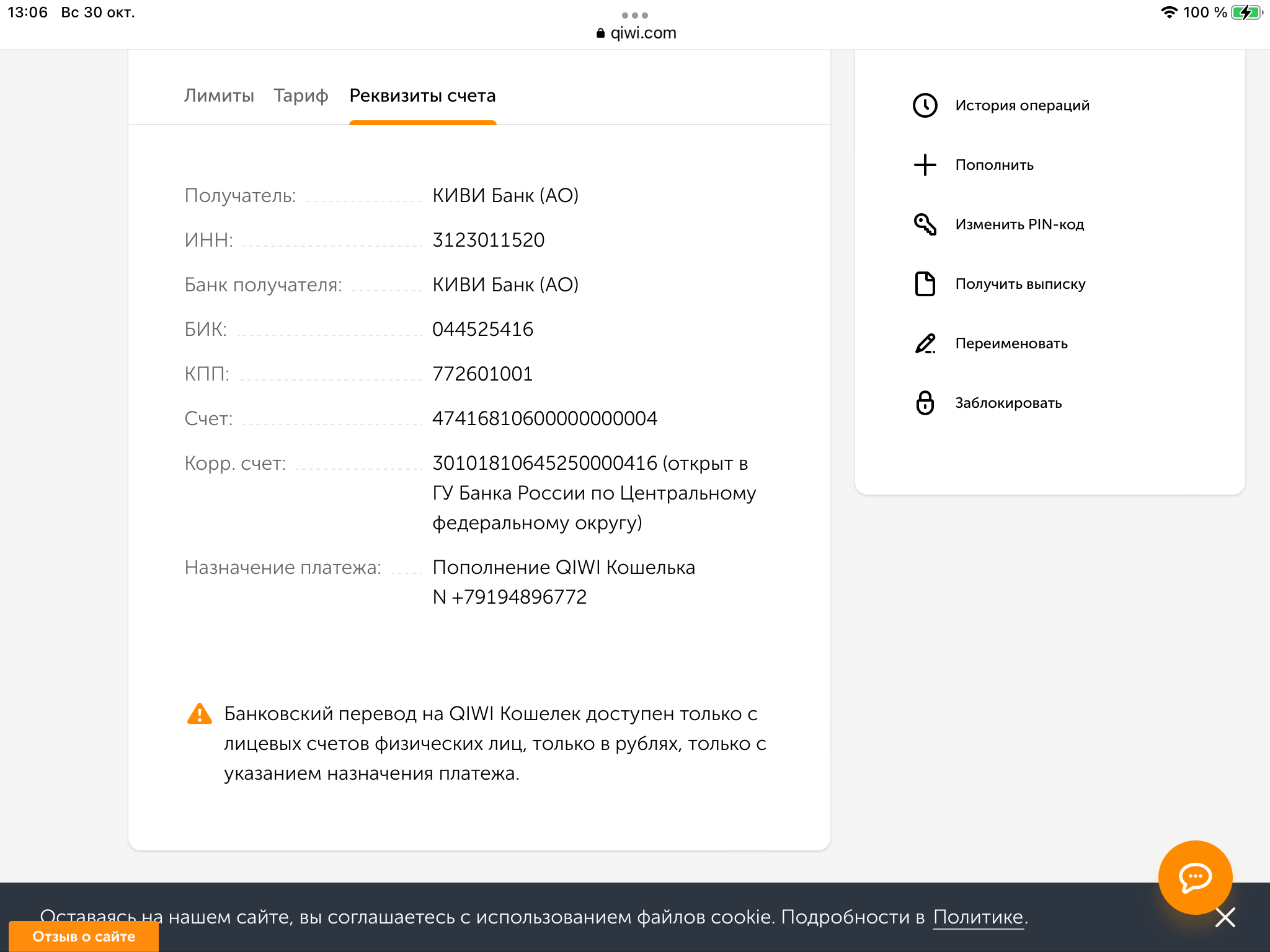This screenshot has width=1270, height=952.
Task: Tap the battery charging indicator
Action: [1246, 12]
